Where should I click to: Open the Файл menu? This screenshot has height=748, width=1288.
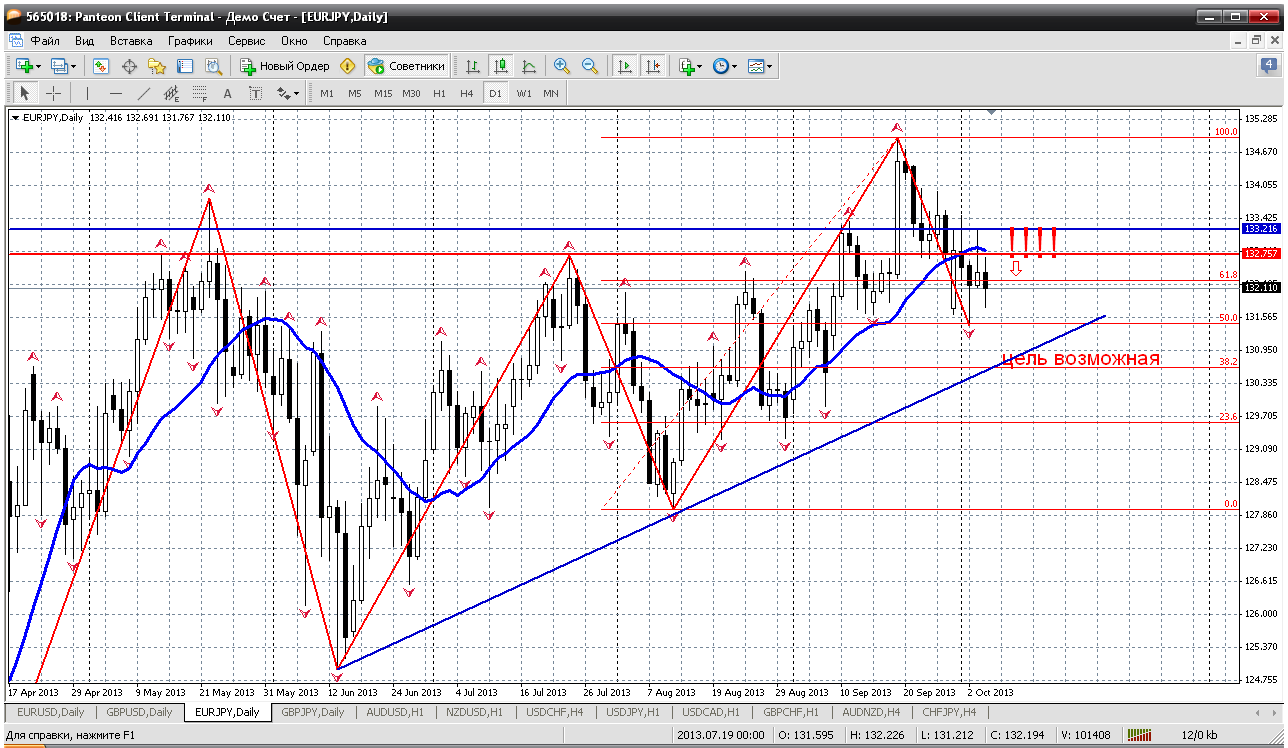pyautogui.click(x=45, y=41)
